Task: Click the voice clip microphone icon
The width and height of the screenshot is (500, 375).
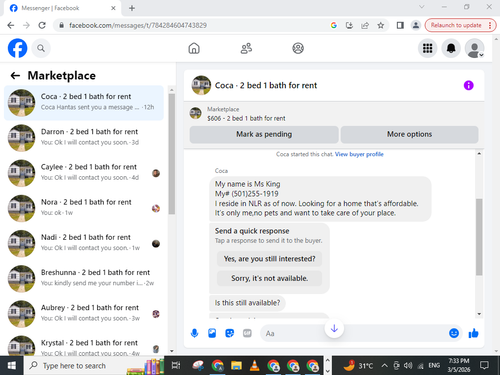Action: [x=194, y=333]
